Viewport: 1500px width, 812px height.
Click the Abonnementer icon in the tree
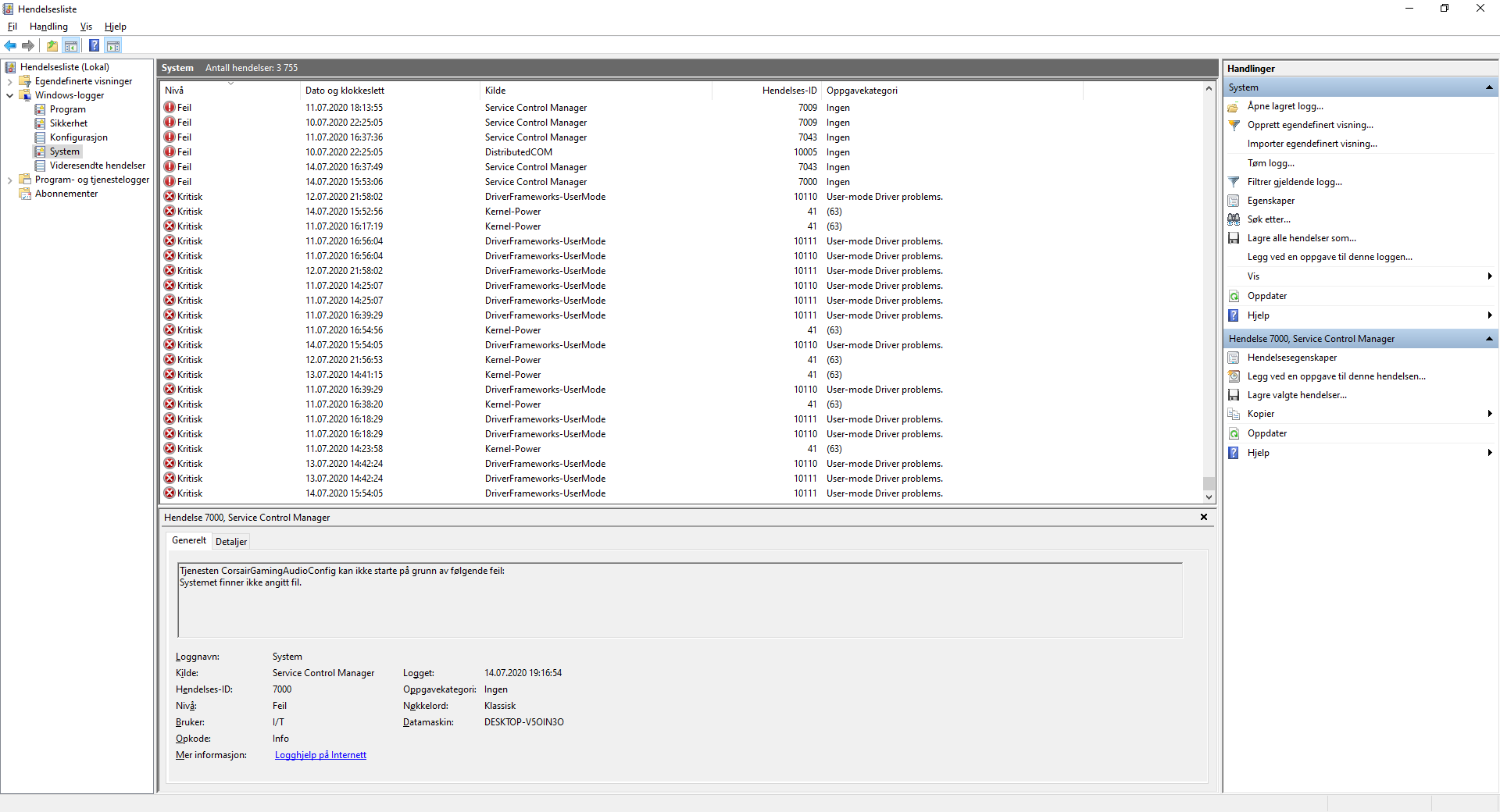click(25, 194)
